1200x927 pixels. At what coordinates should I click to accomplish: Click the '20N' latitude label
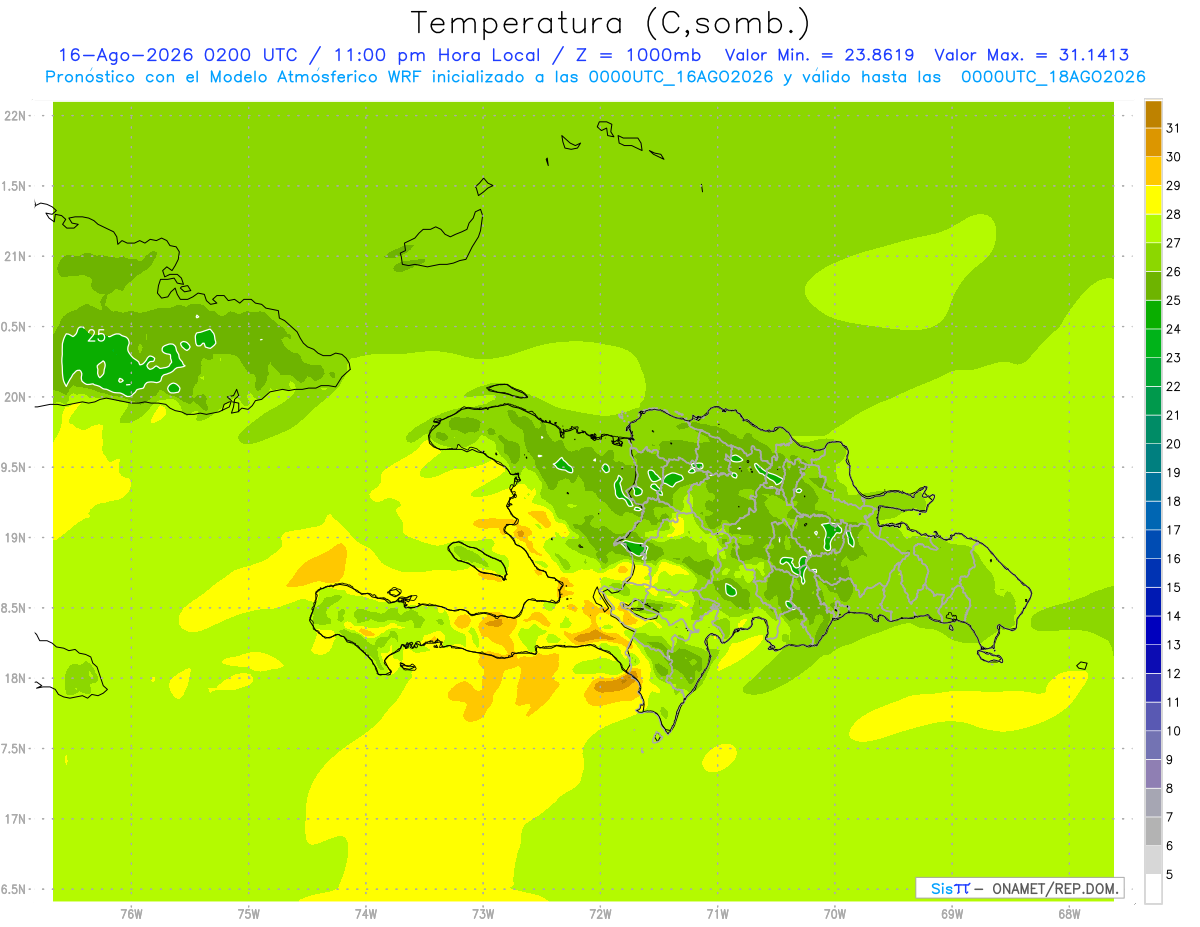pos(16,397)
